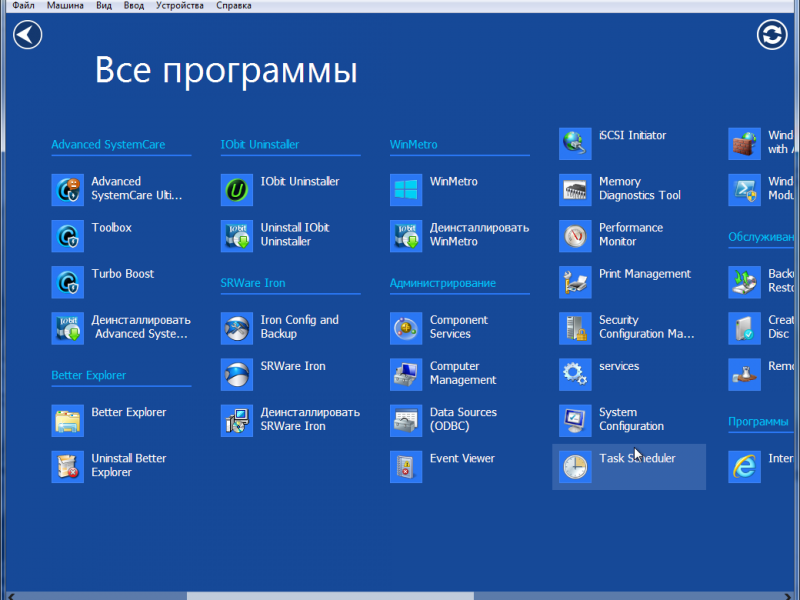Click the 'services' label

click(x=619, y=366)
